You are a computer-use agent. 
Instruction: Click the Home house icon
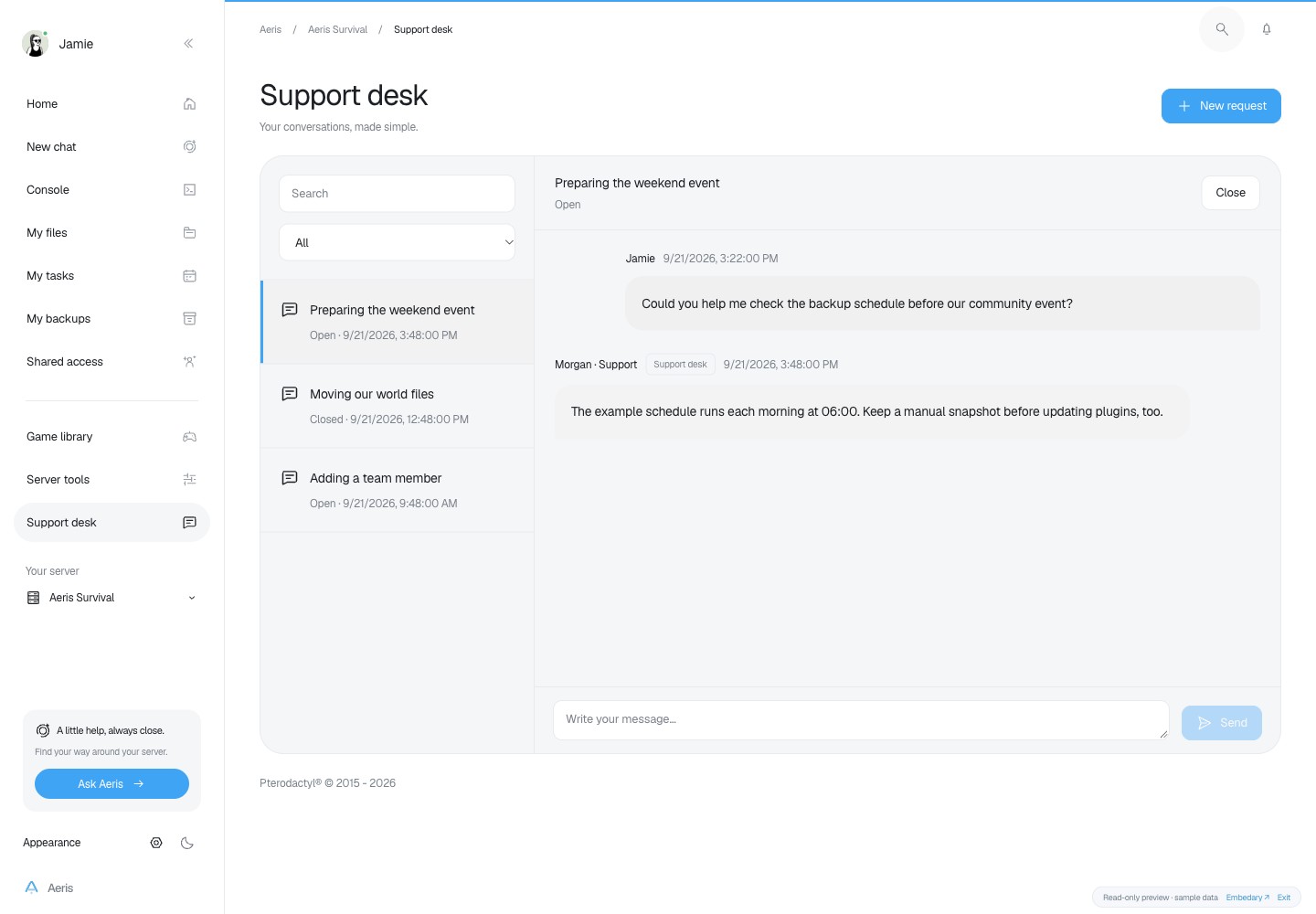189,103
